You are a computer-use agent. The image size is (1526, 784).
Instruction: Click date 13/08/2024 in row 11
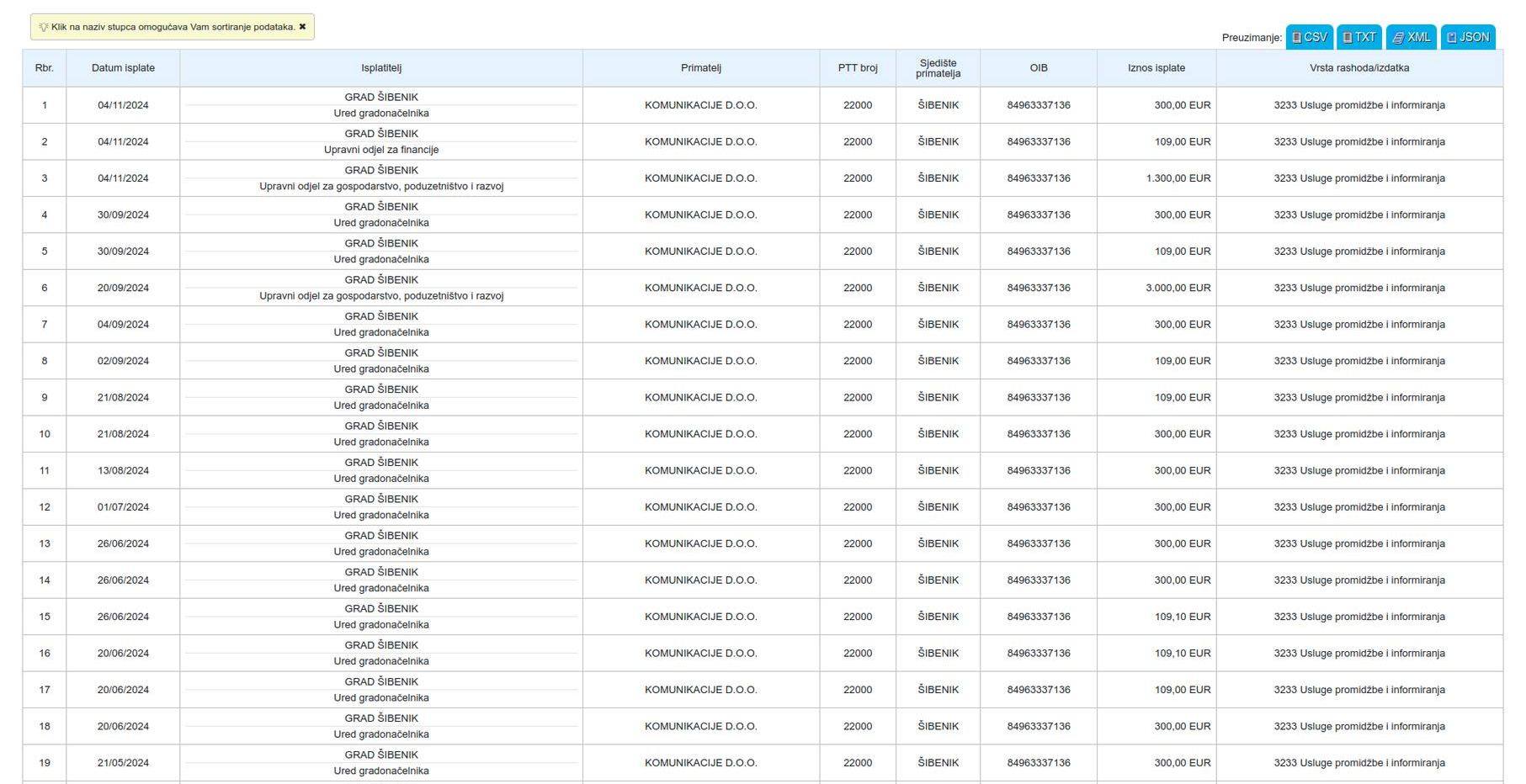[x=123, y=470]
